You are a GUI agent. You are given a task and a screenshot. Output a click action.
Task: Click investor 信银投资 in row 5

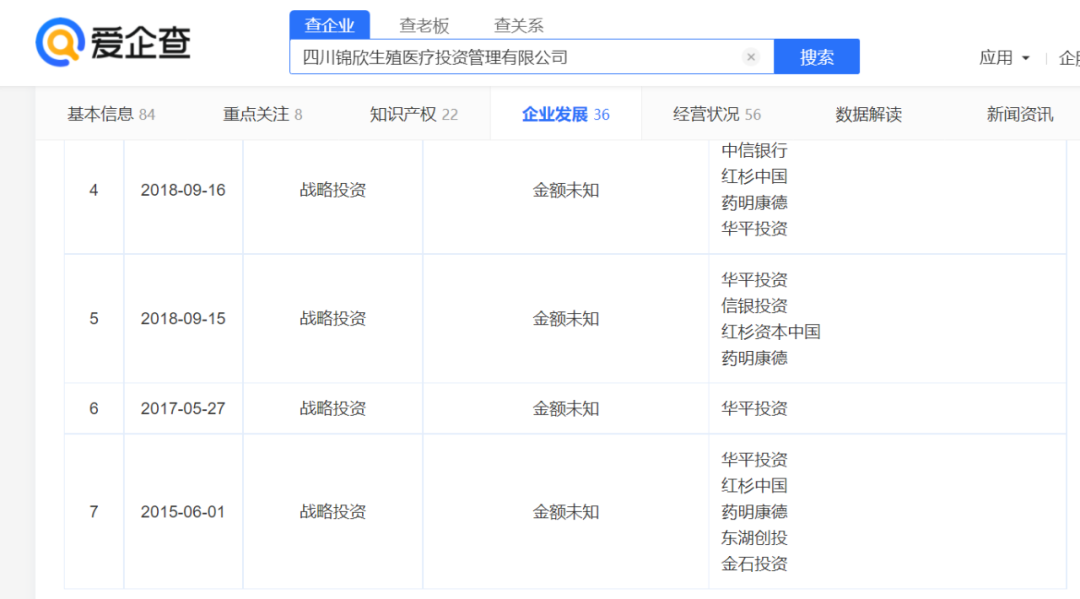pos(754,306)
